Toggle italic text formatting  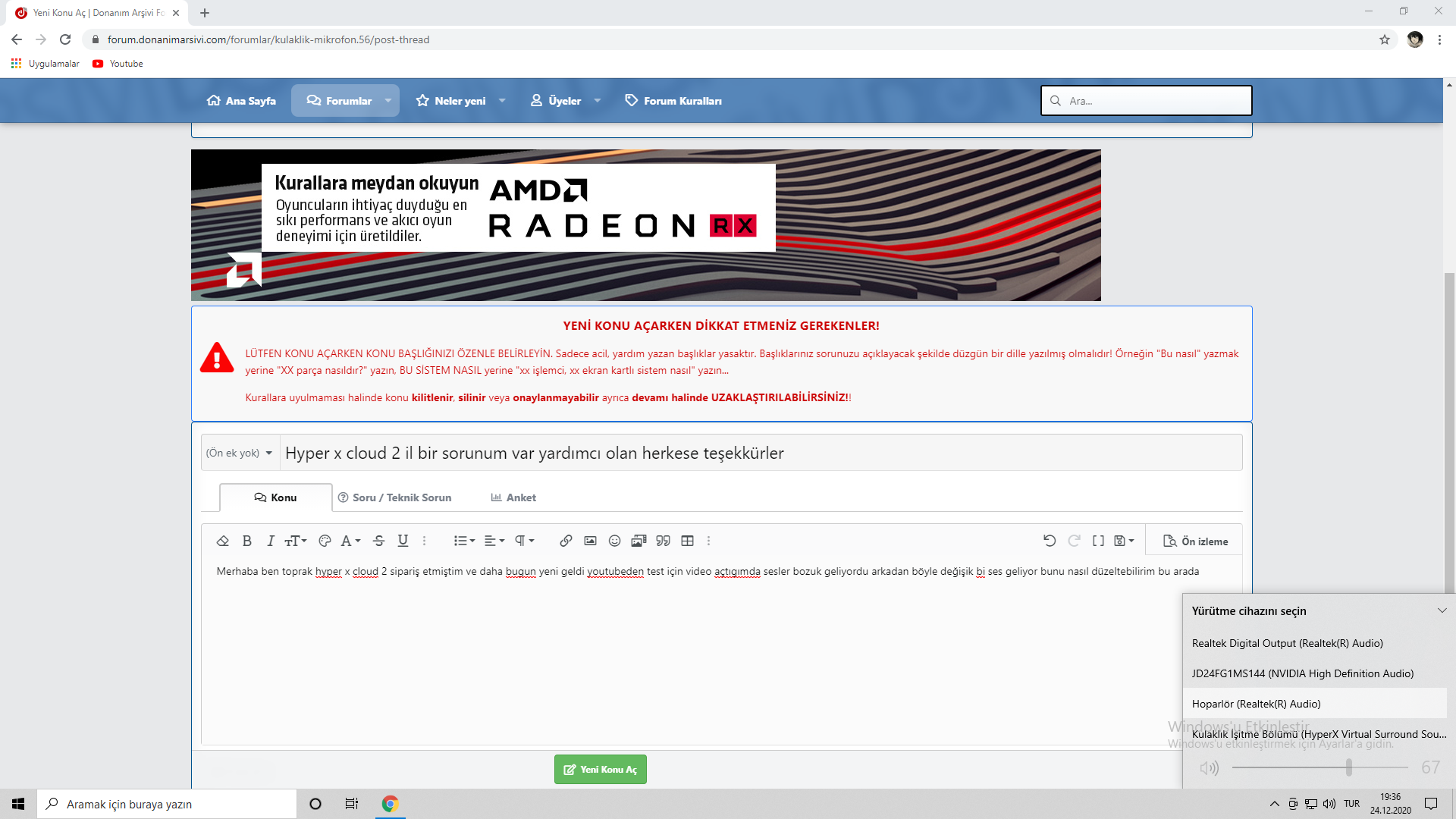tap(270, 541)
